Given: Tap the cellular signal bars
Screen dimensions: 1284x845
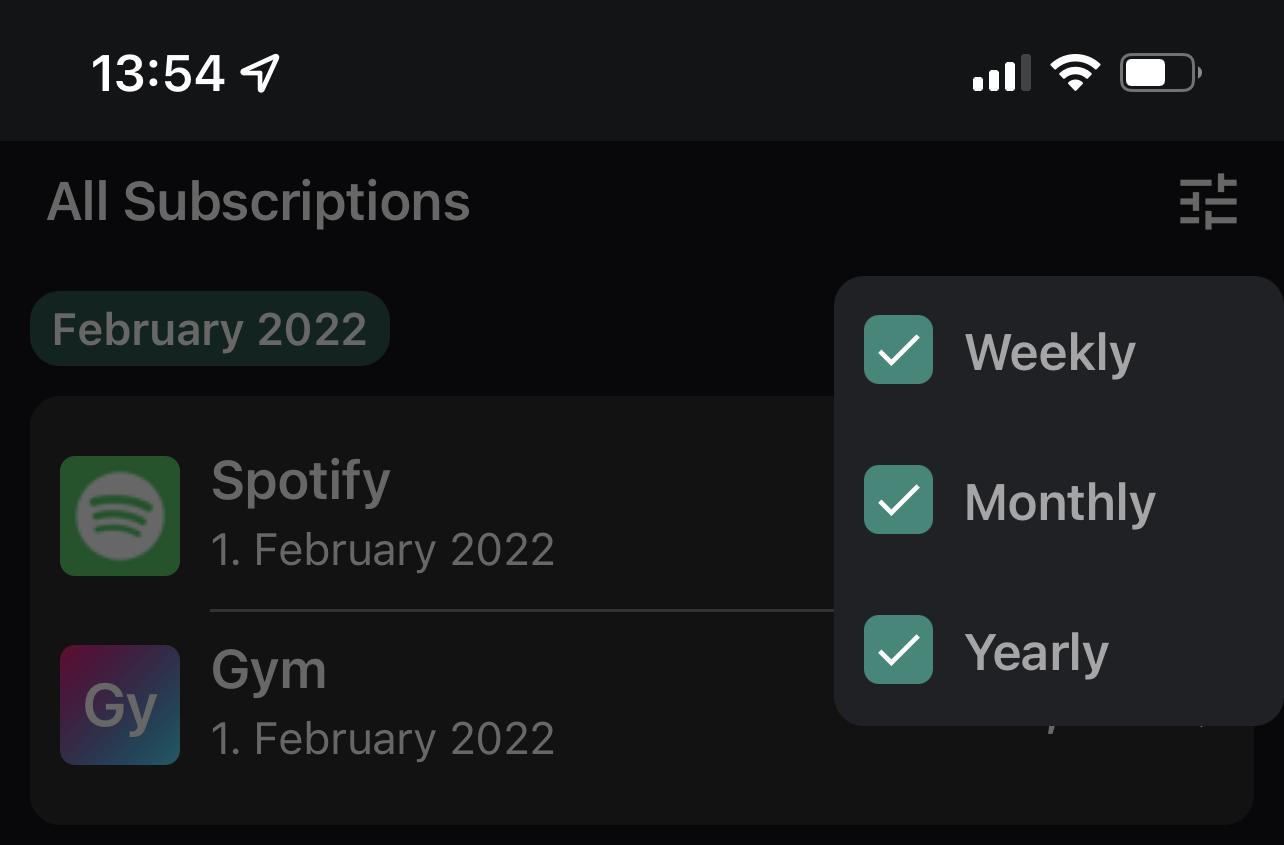Looking at the screenshot, I should click(1001, 75).
